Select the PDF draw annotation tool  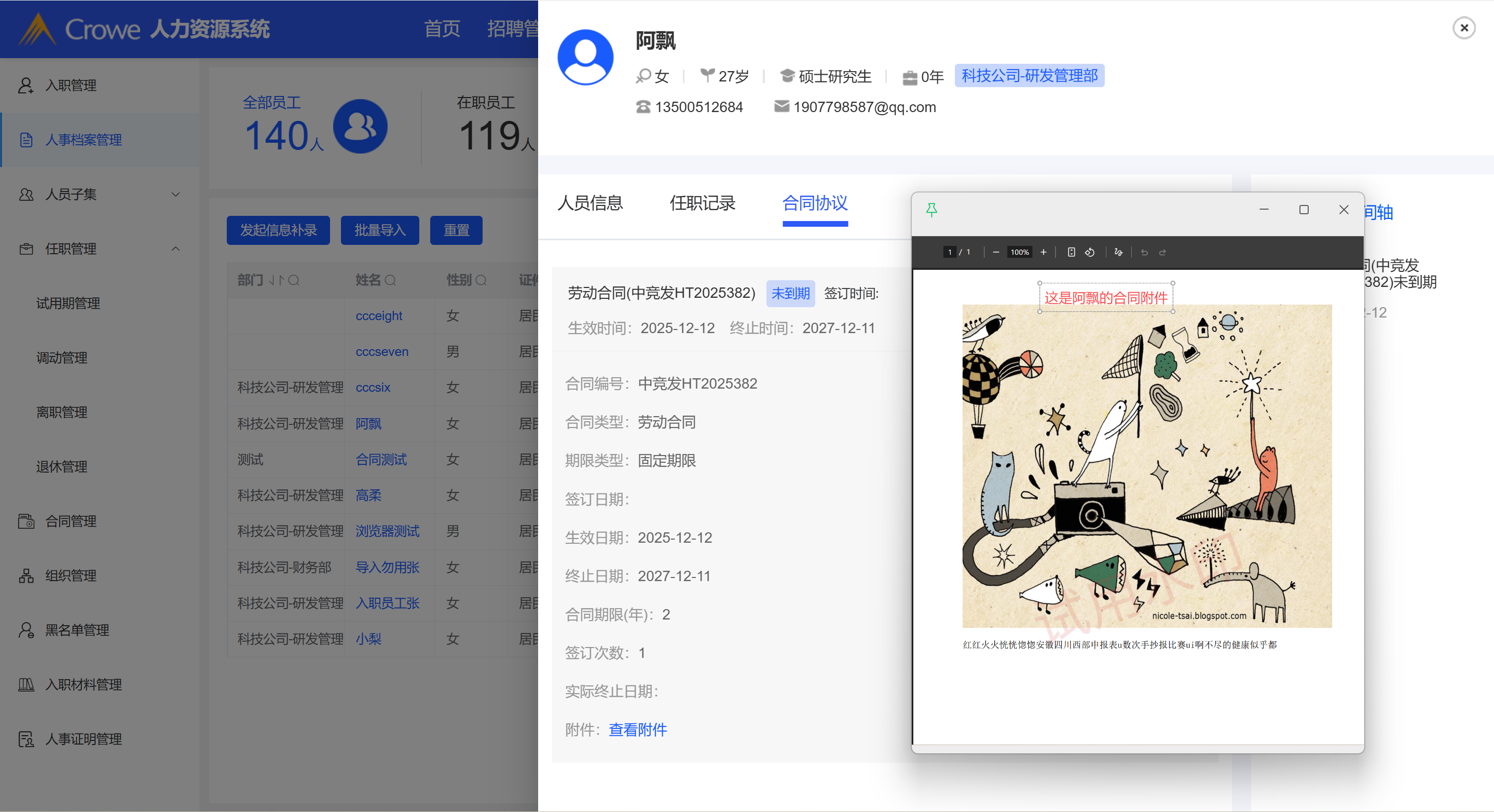point(1118,252)
